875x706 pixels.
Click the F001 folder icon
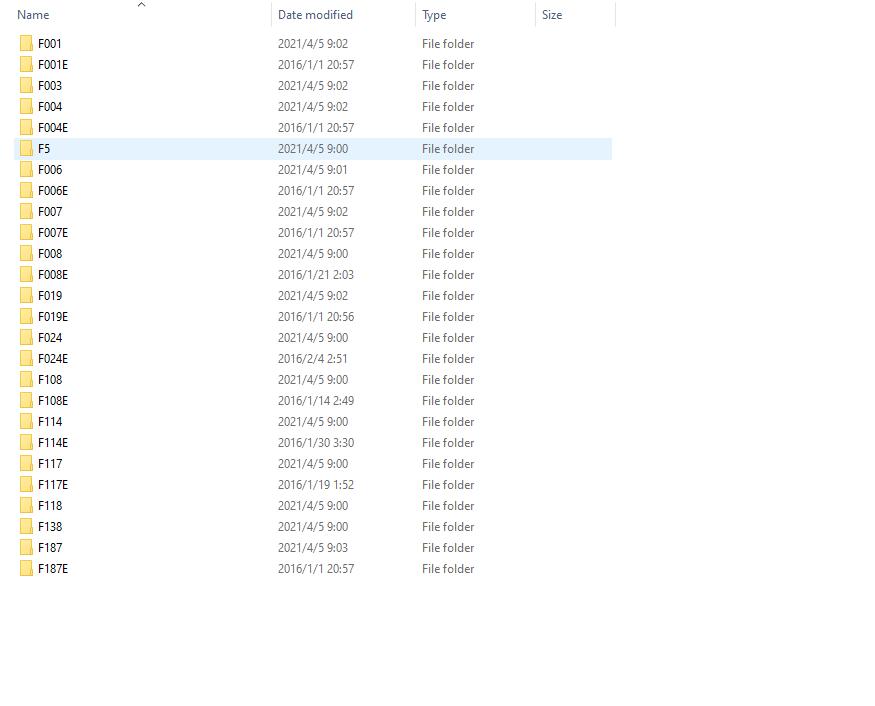[26, 44]
